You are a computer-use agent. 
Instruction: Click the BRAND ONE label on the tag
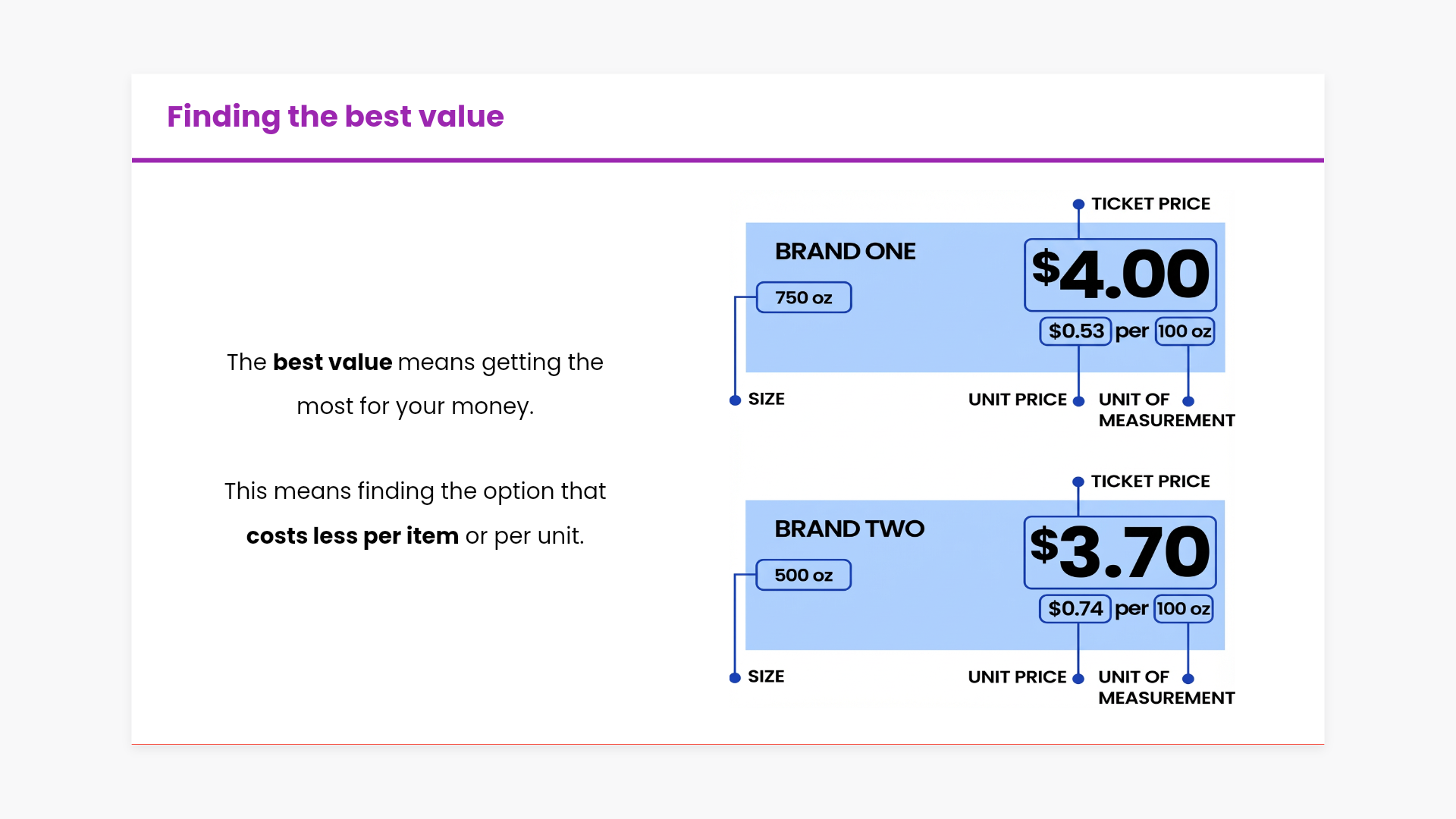(x=845, y=252)
